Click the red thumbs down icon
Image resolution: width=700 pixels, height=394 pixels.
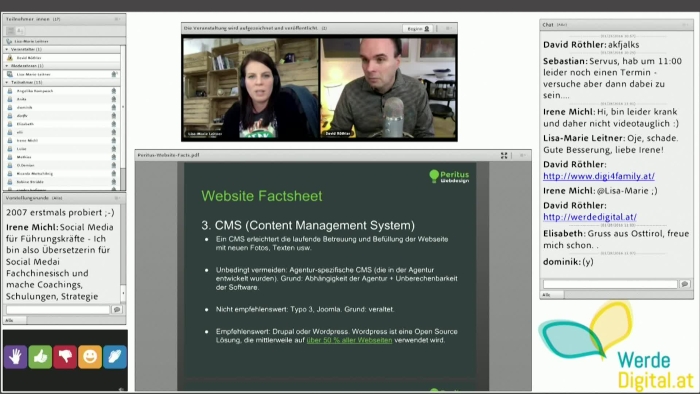(x=65, y=356)
